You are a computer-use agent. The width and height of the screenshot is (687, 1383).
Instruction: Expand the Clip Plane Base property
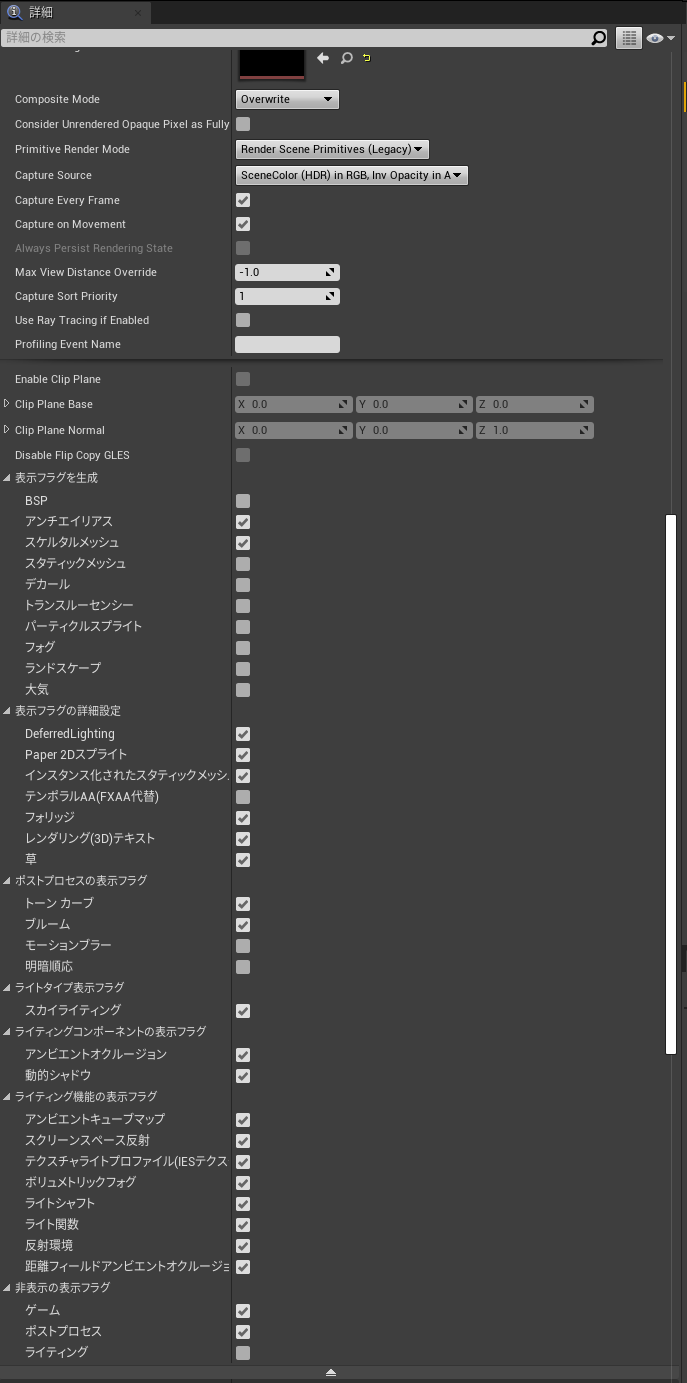7,404
